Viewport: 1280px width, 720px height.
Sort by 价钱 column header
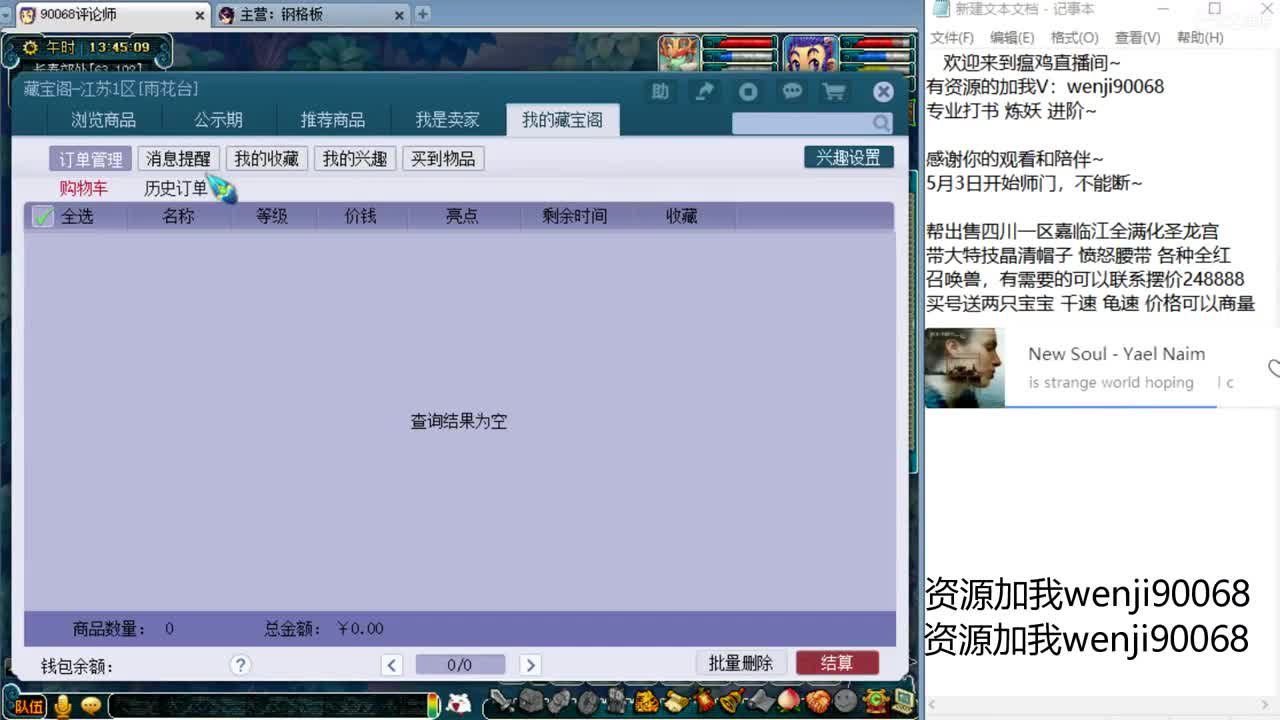360,216
